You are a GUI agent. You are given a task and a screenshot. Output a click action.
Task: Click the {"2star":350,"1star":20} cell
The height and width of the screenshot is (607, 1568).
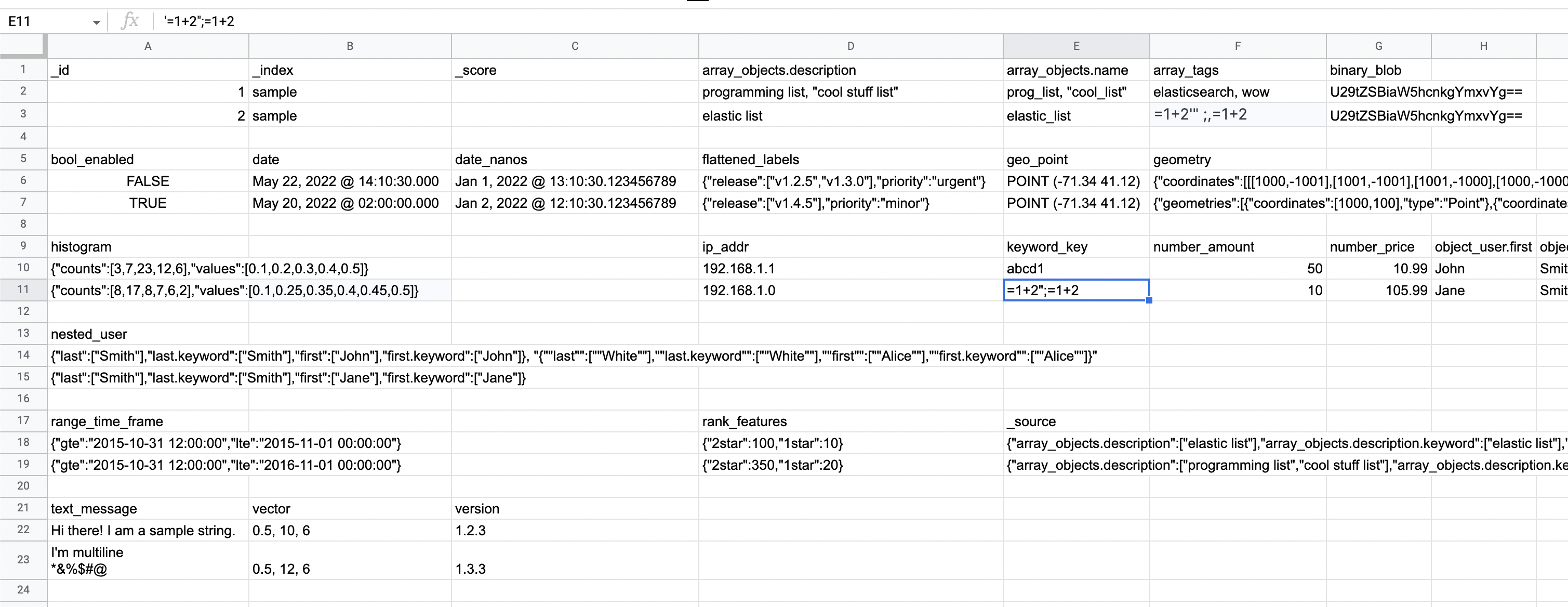tap(851, 465)
